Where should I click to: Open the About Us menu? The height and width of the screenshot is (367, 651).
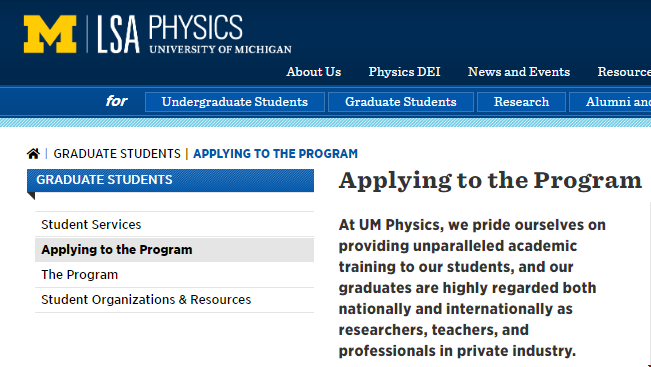click(x=313, y=72)
